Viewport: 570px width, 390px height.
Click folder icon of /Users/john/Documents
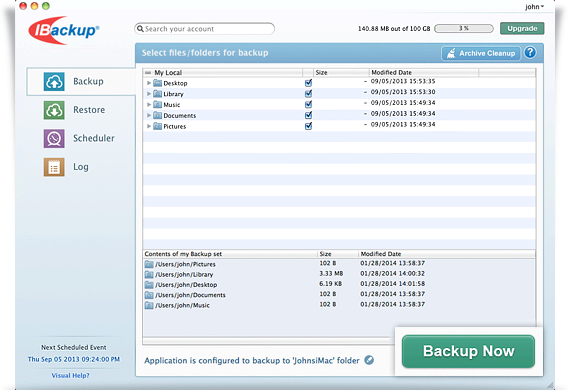[x=149, y=295]
